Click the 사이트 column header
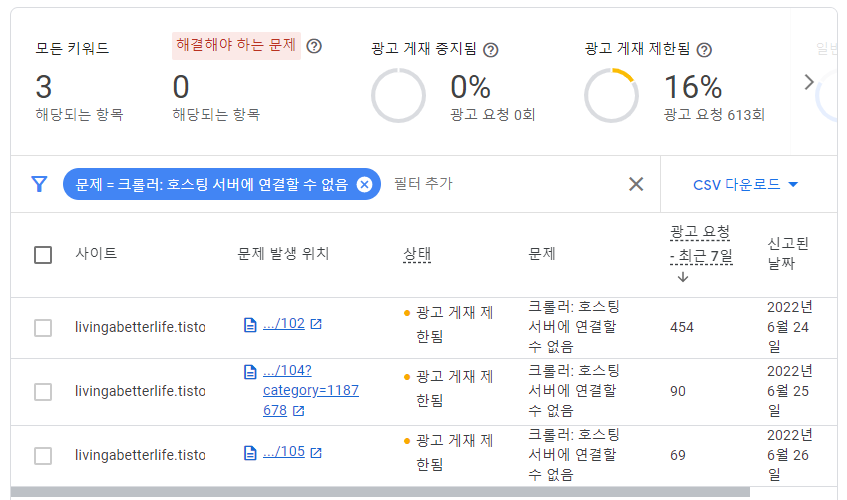This screenshot has width=847, height=500. coord(96,253)
